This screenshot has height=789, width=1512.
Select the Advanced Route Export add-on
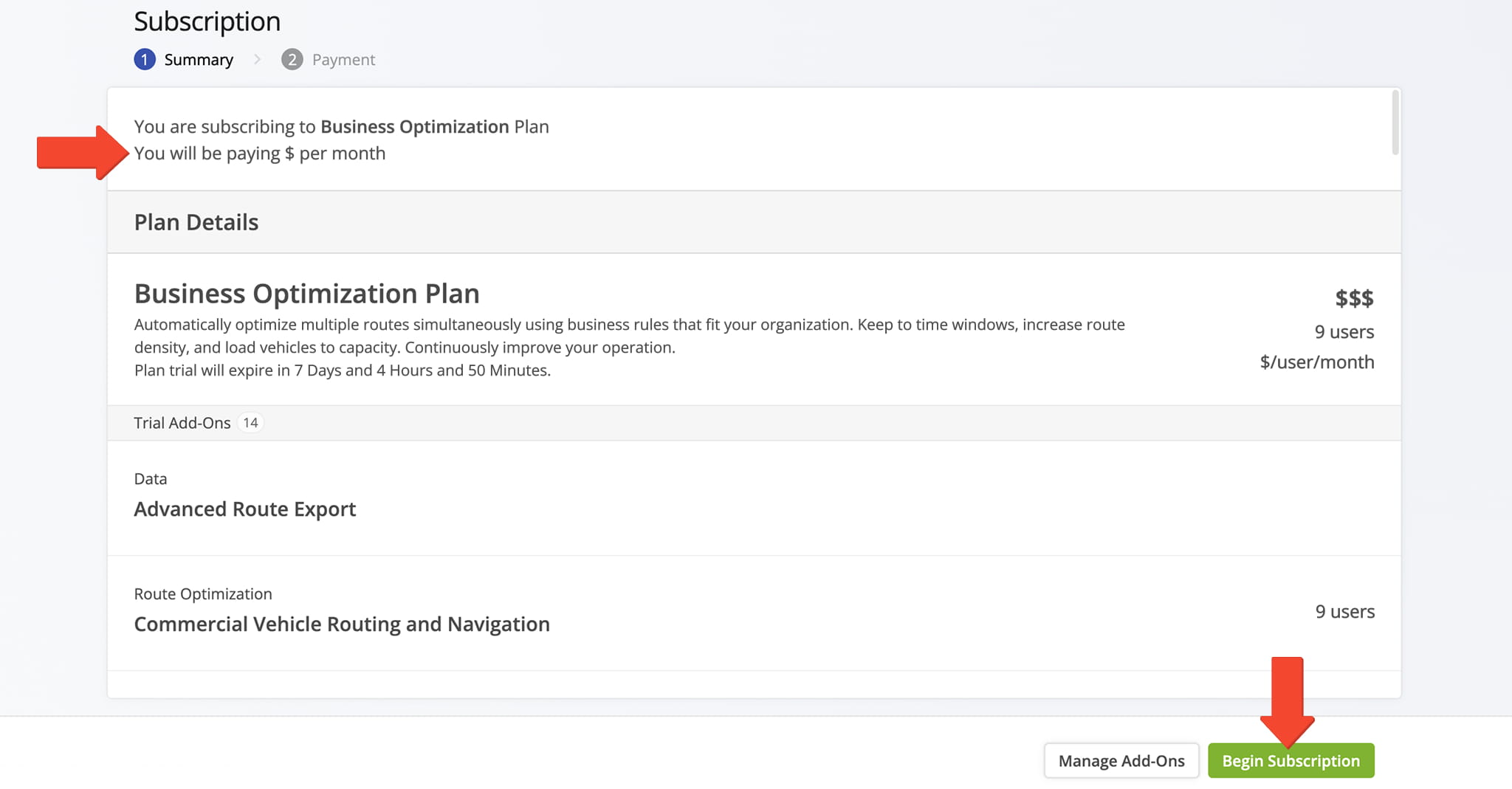point(244,509)
